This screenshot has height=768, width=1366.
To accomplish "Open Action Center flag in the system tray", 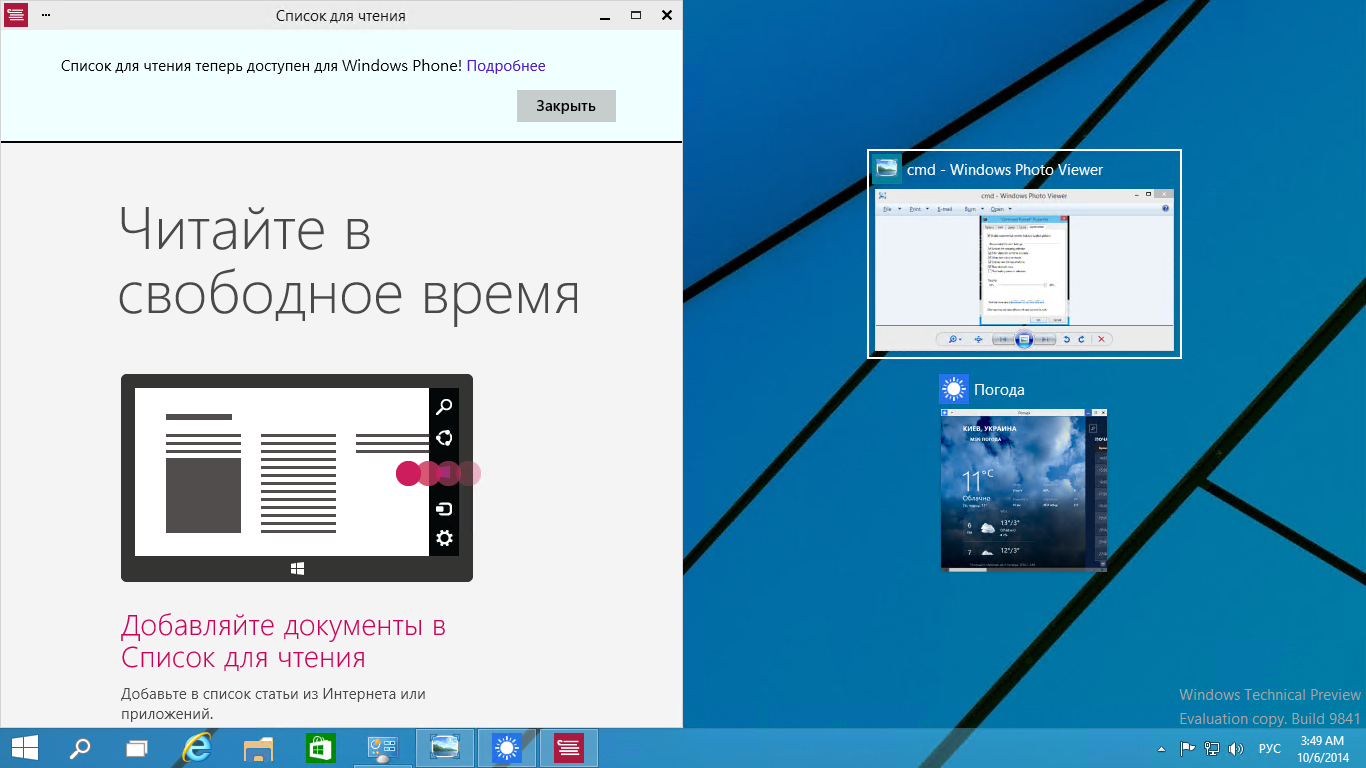I will point(1187,748).
